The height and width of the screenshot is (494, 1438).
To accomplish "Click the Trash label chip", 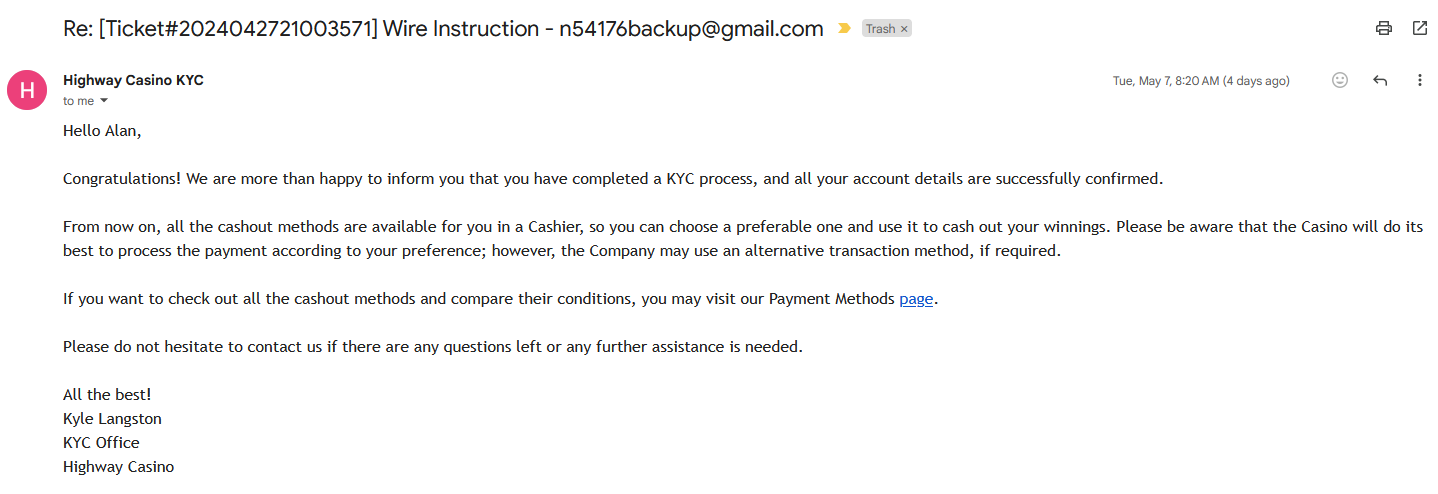I will coord(880,29).
